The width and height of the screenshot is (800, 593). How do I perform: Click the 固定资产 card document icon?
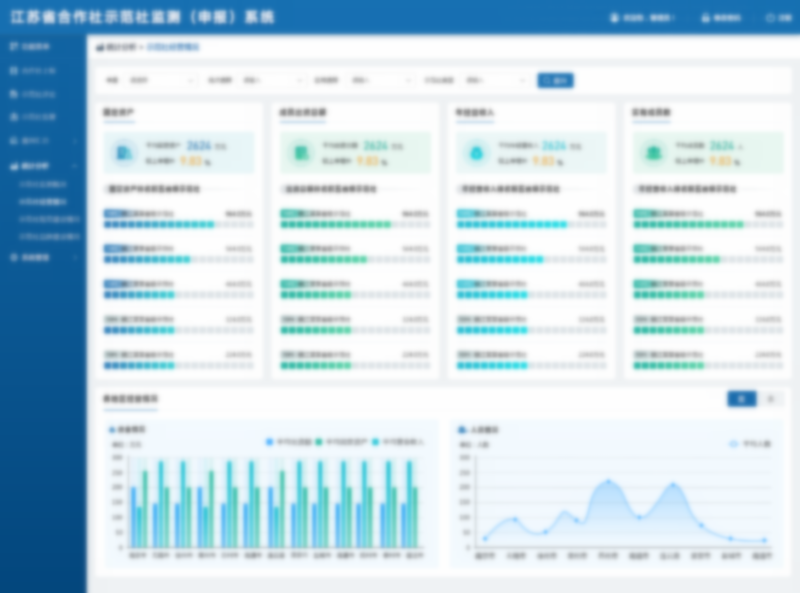click(x=124, y=153)
